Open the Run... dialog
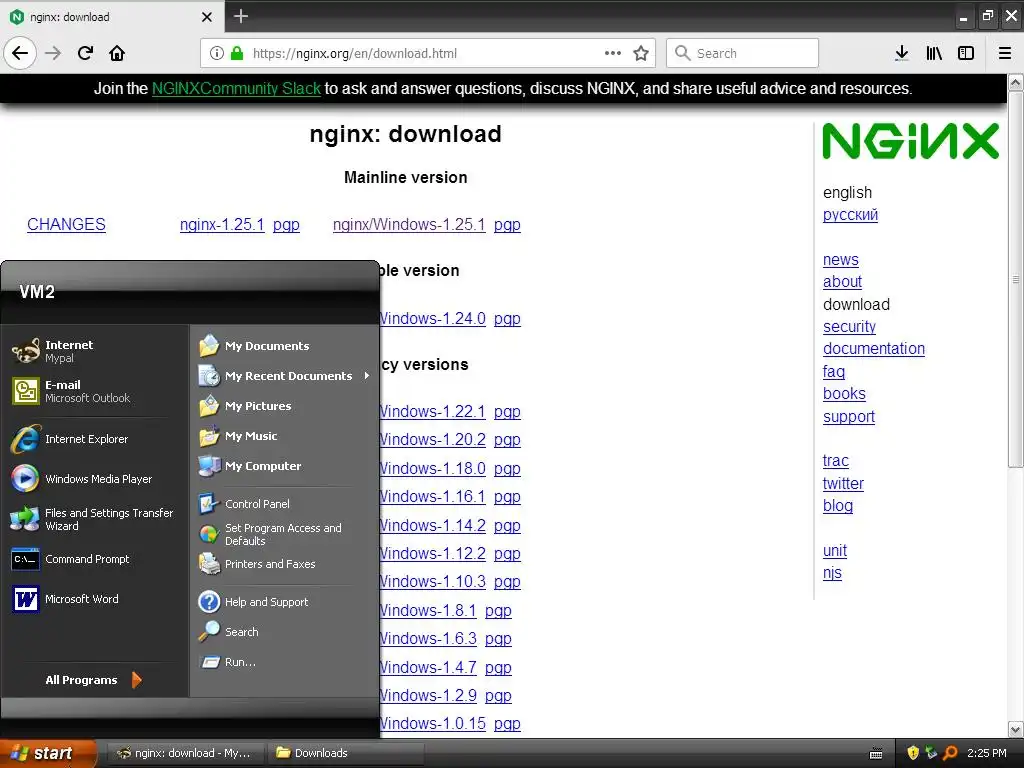Viewport: 1024px width, 768px height. tap(284, 662)
